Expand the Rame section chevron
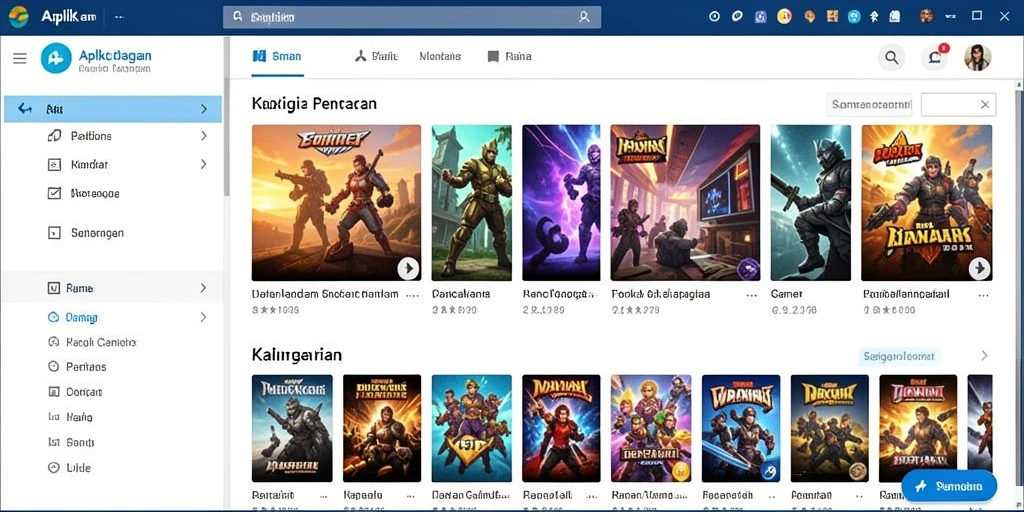1024x512 pixels. tap(204, 288)
